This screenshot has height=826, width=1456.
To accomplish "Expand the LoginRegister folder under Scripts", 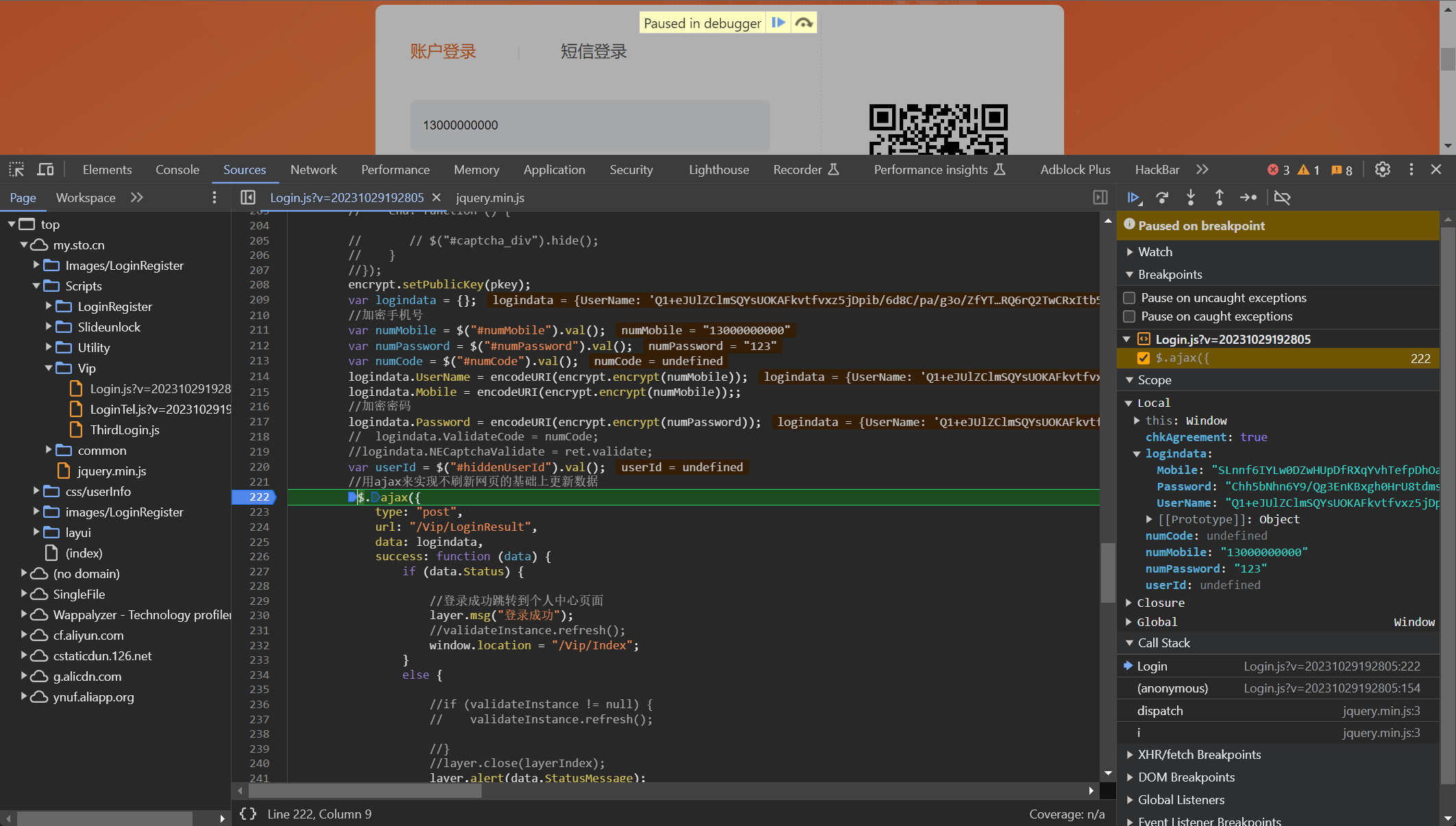I will click(x=49, y=306).
